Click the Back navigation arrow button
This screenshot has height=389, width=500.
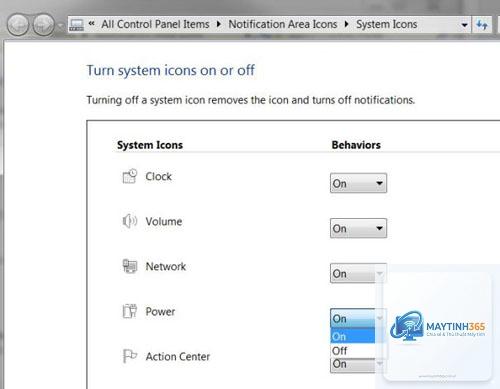[x=18, y=25]
